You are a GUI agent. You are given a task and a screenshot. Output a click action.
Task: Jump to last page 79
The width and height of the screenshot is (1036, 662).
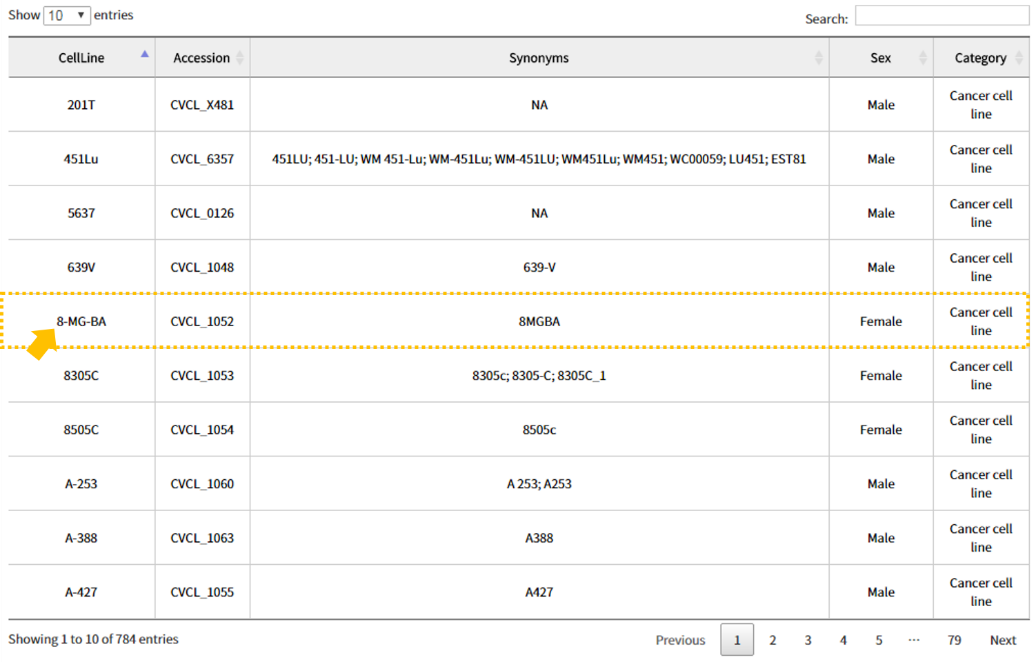point(954,640)
